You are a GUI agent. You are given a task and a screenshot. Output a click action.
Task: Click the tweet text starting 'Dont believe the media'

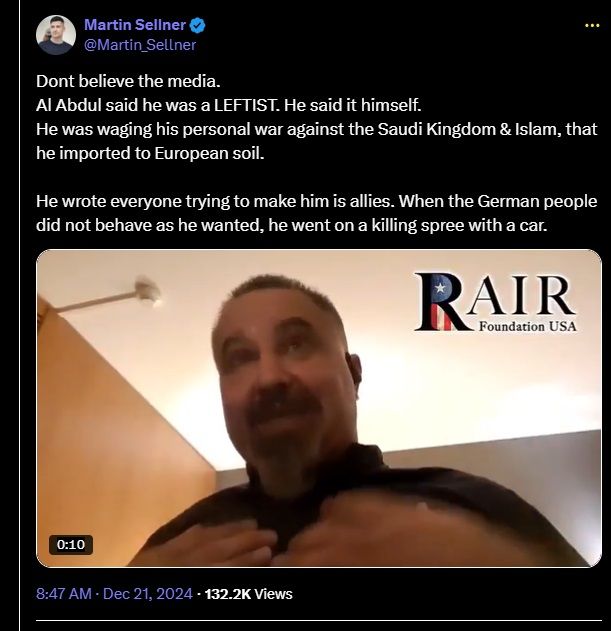[x=128, y=81]
